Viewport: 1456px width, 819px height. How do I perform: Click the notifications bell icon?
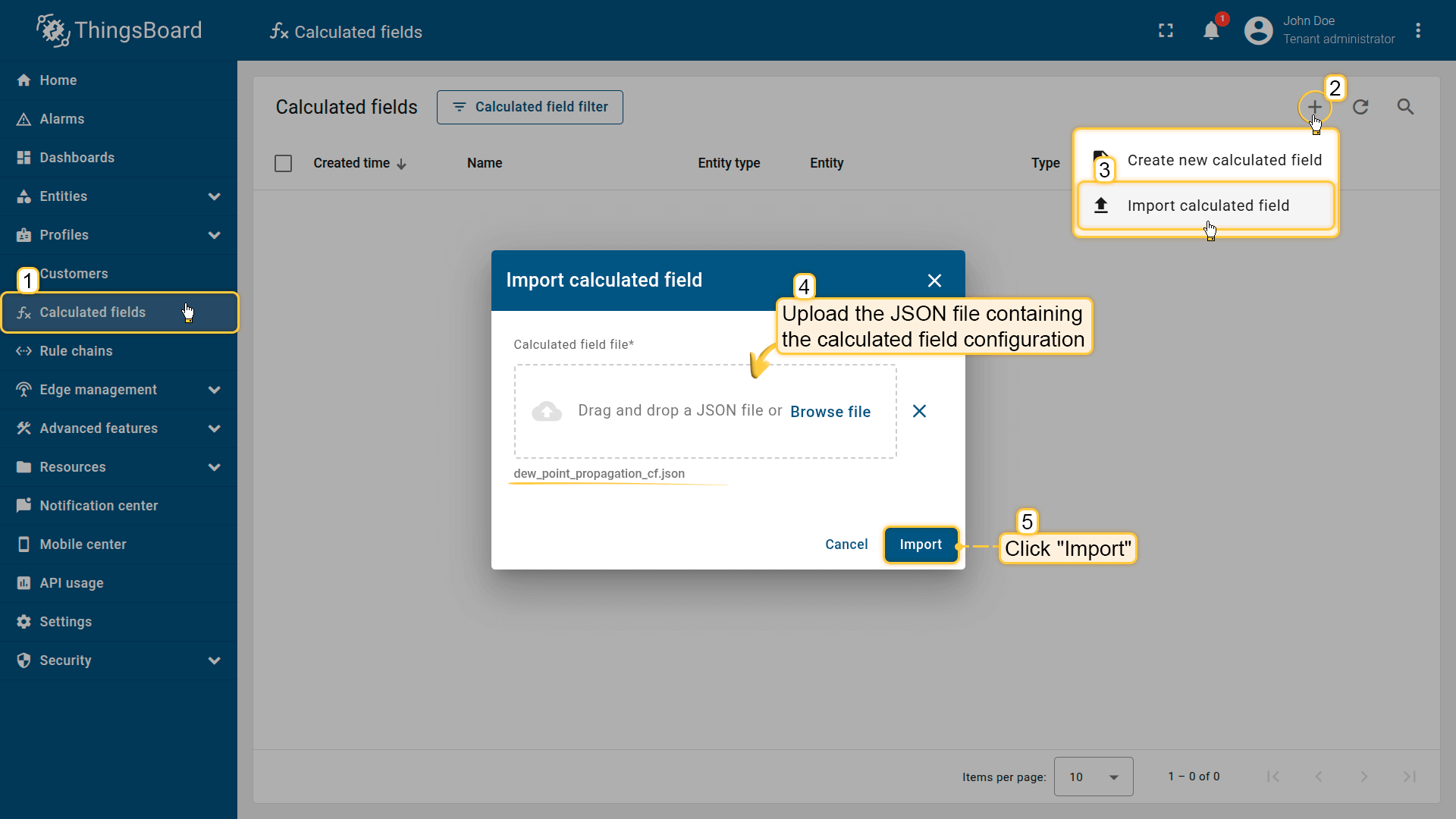tap(1211, 31)
